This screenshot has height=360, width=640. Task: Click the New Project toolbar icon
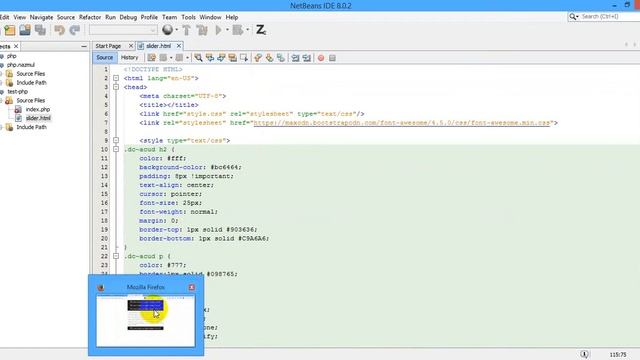point(9,30)
